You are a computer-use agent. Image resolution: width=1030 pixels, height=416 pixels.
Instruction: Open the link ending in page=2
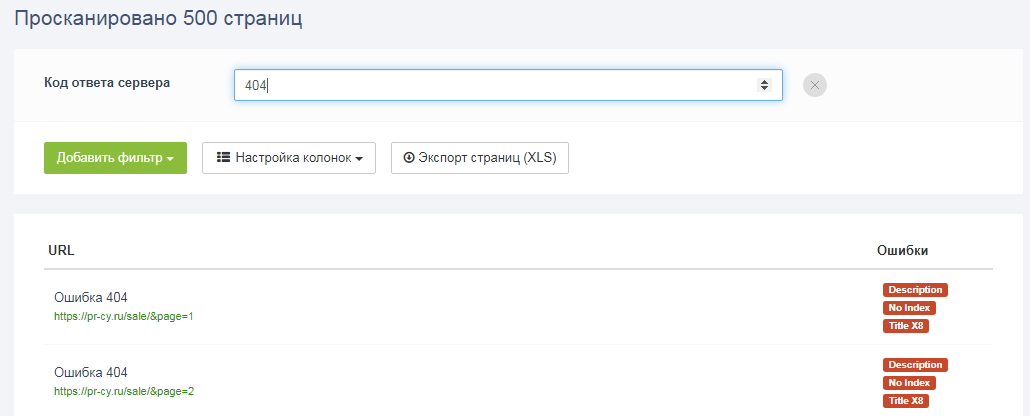(123, 391)
